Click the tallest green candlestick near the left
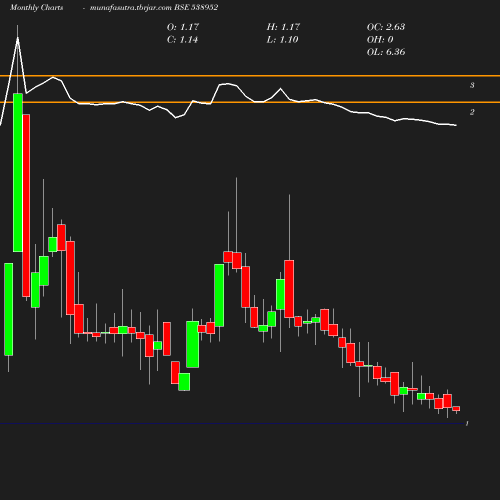 coord(18,173)
